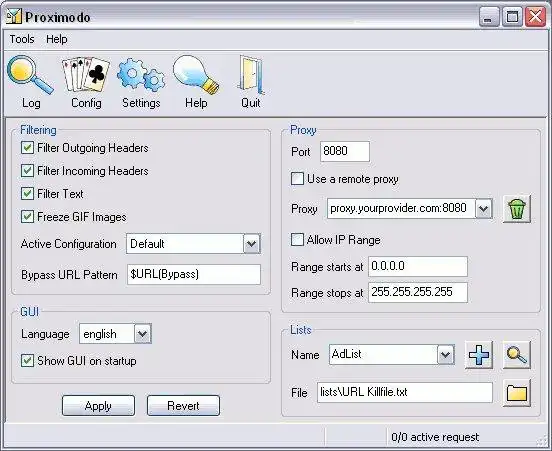Click the Range starts at field
This screenshot has height=451, width=552.
(x=418, y=267)
